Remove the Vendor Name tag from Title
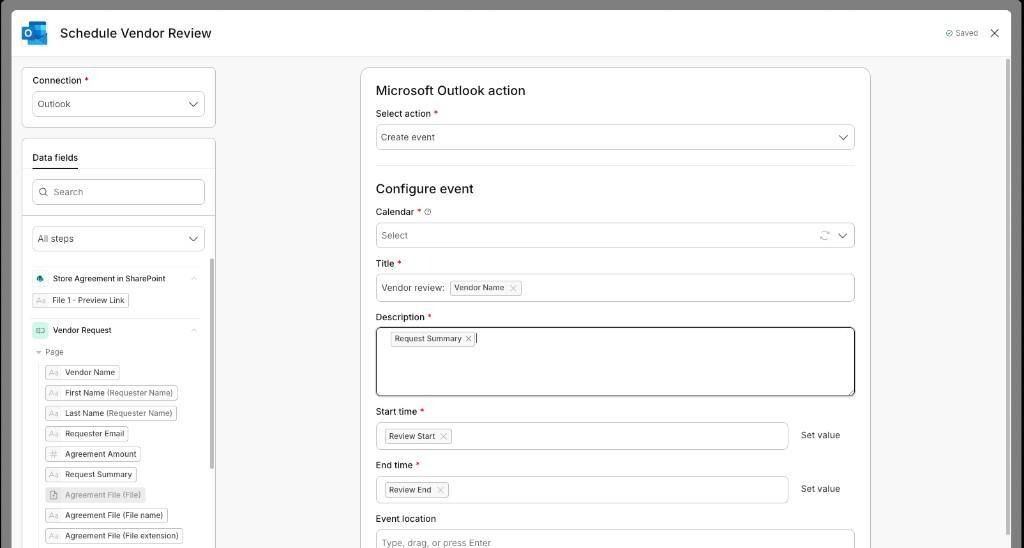The height and width of the screenshot is (548, 1024). (513, 288)
